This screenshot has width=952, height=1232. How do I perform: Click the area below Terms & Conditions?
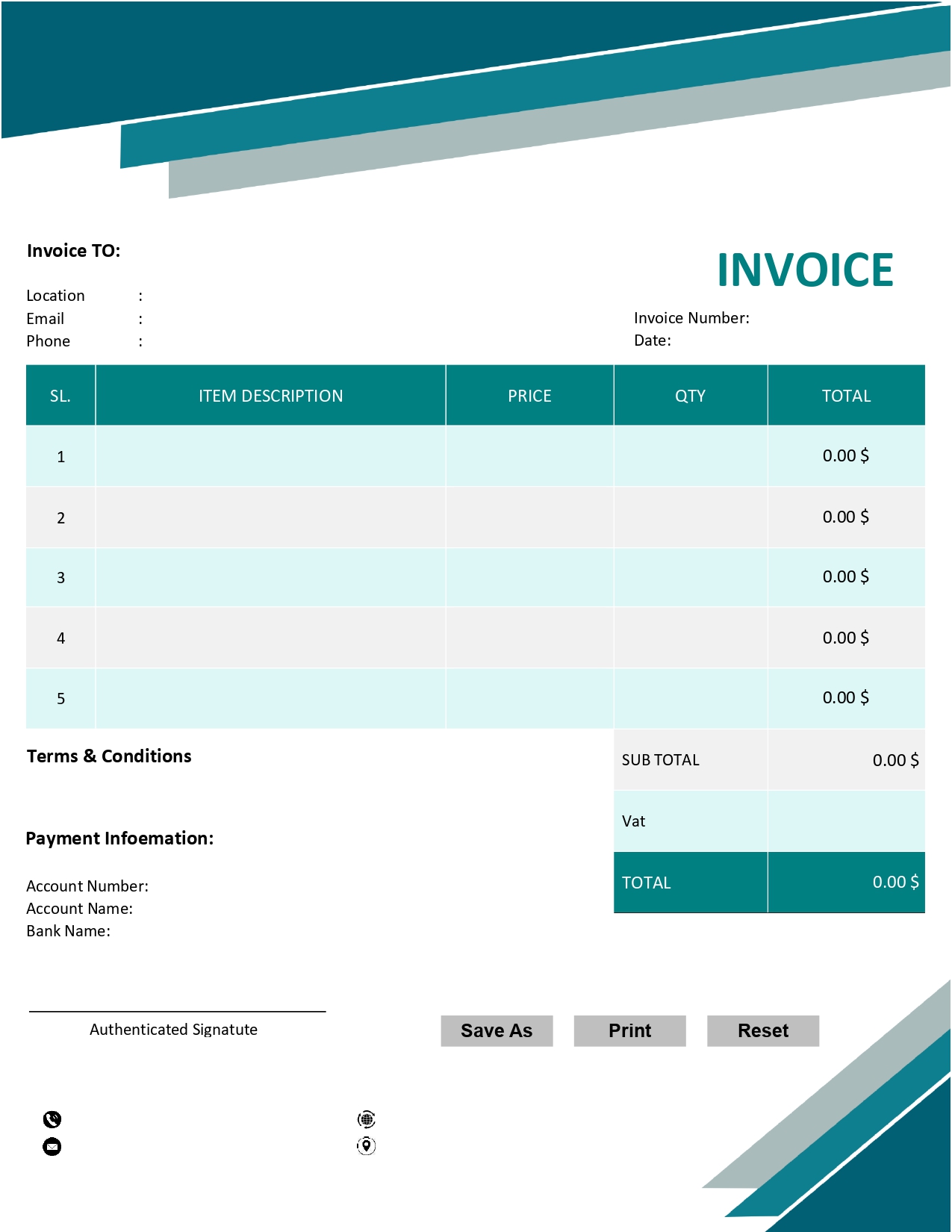pyautogui.click(x=299, y=791)
